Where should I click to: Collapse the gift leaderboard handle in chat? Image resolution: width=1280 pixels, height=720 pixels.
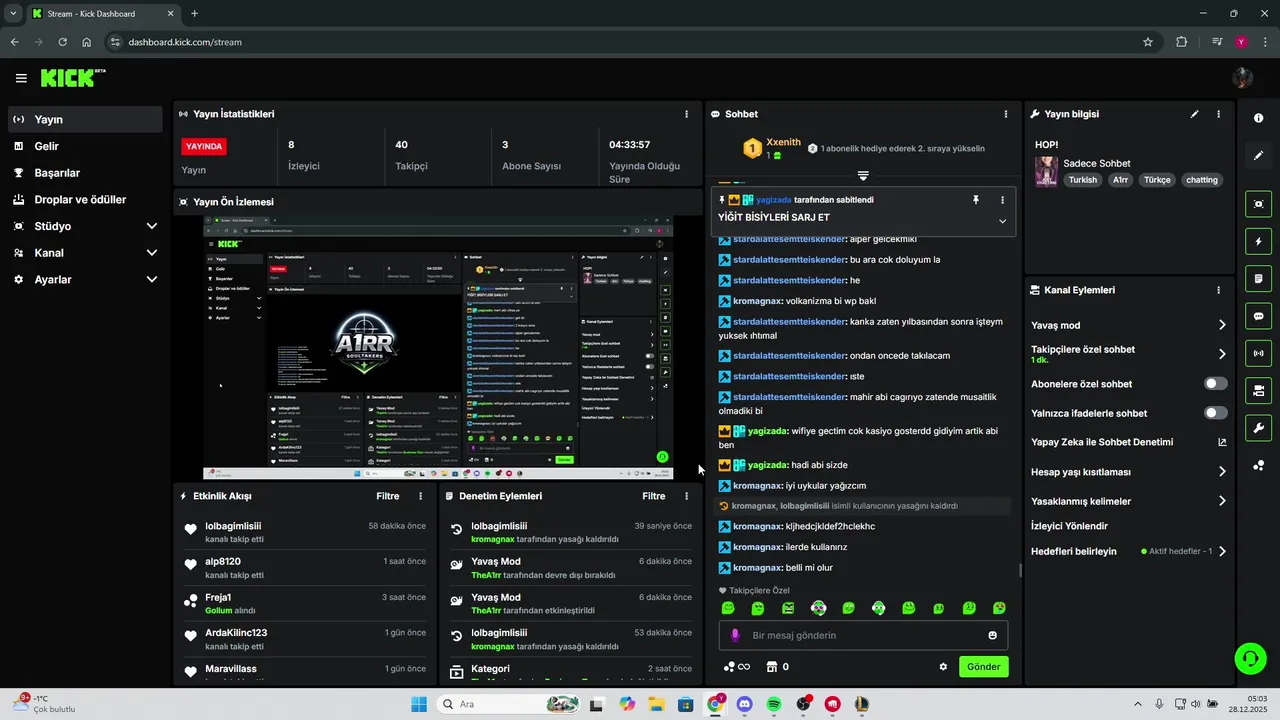click(863, 176)
